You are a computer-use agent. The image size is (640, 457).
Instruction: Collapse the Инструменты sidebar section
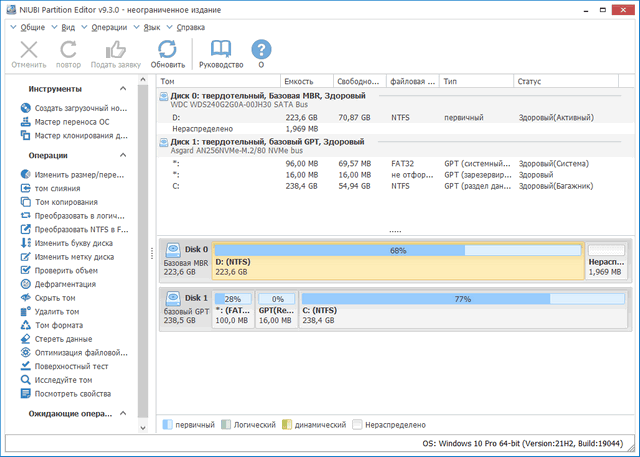[x=124, y=88]
